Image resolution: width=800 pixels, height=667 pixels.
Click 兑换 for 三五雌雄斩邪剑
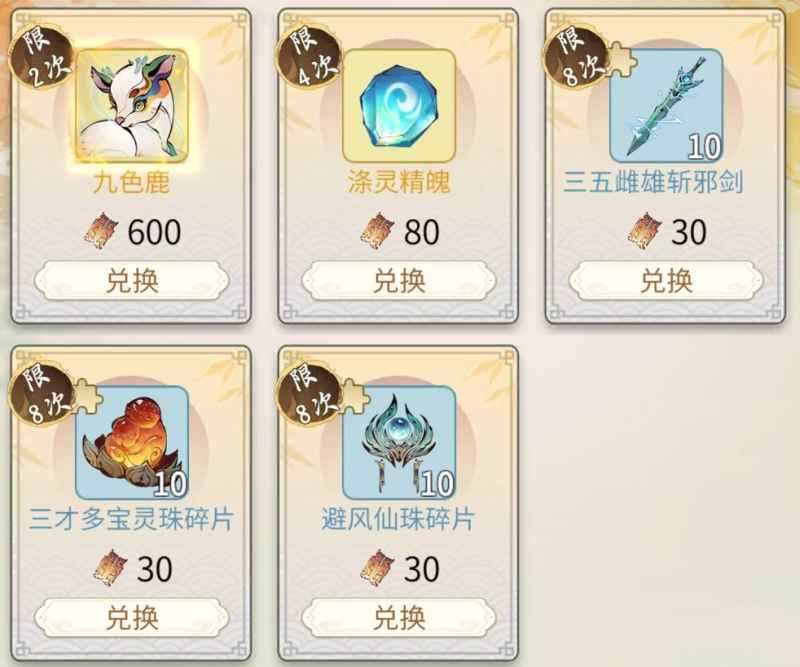666,281
